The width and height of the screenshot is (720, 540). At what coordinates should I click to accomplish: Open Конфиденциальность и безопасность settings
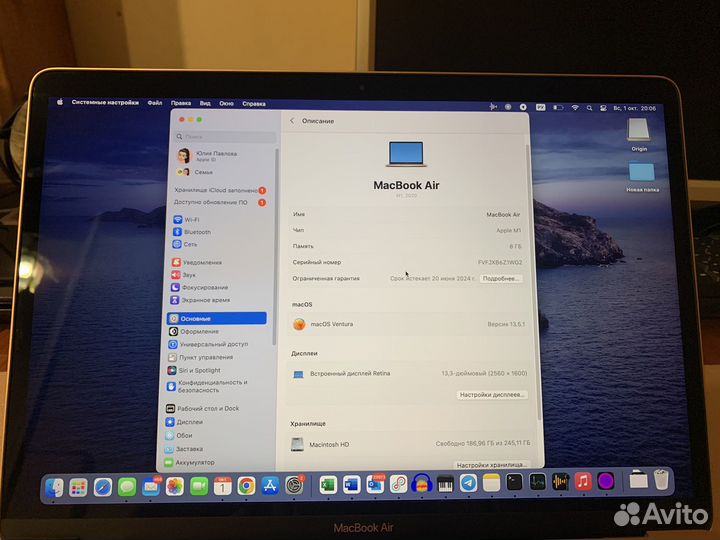[207, 386]
